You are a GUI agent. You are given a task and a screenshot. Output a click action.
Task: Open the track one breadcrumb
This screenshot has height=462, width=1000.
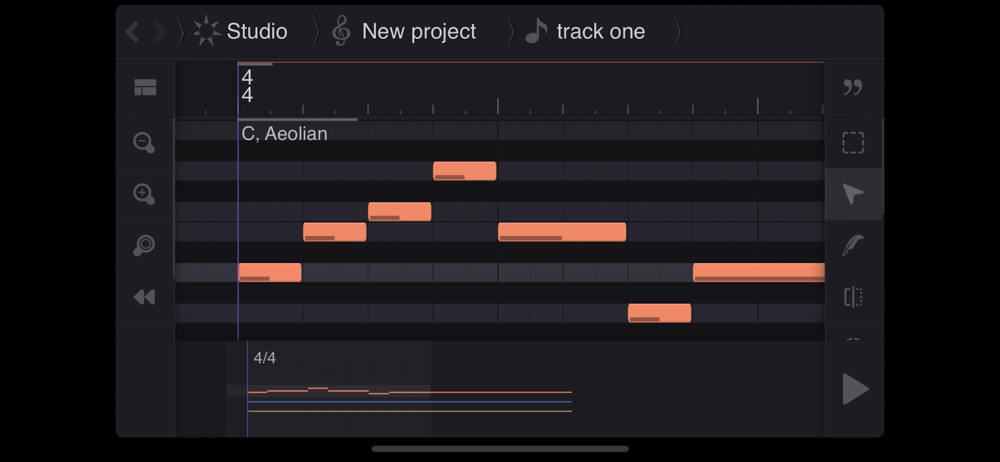pos(586,32)
